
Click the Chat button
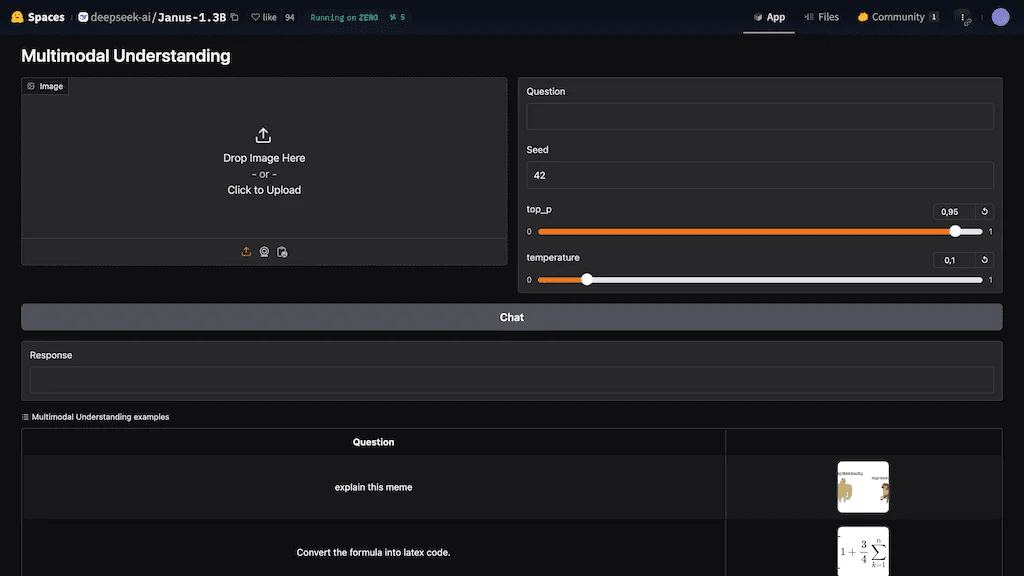tap(511, 317)
